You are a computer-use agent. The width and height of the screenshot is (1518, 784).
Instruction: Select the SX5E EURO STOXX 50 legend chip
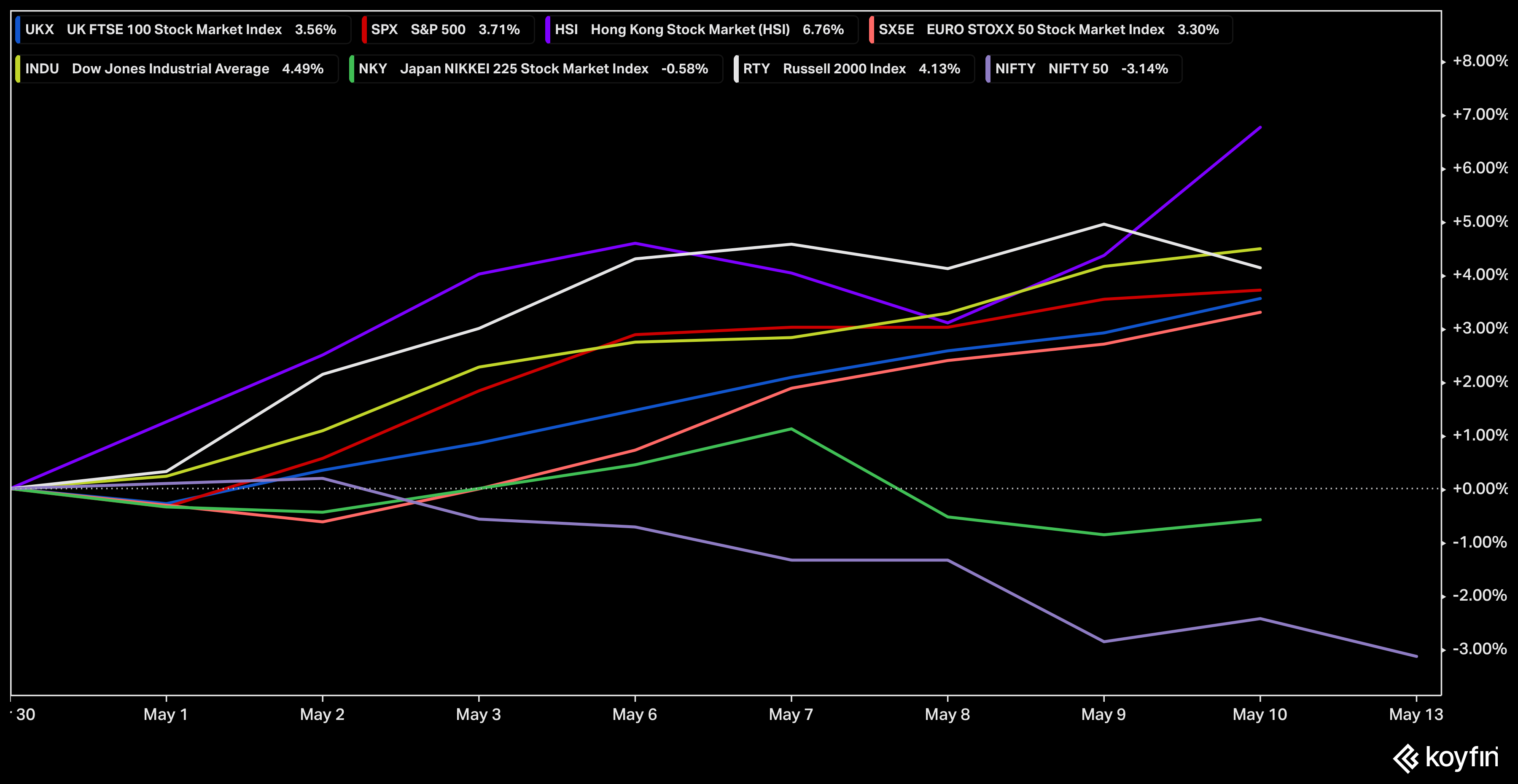pyautogui.click(x=1050, y=30)
